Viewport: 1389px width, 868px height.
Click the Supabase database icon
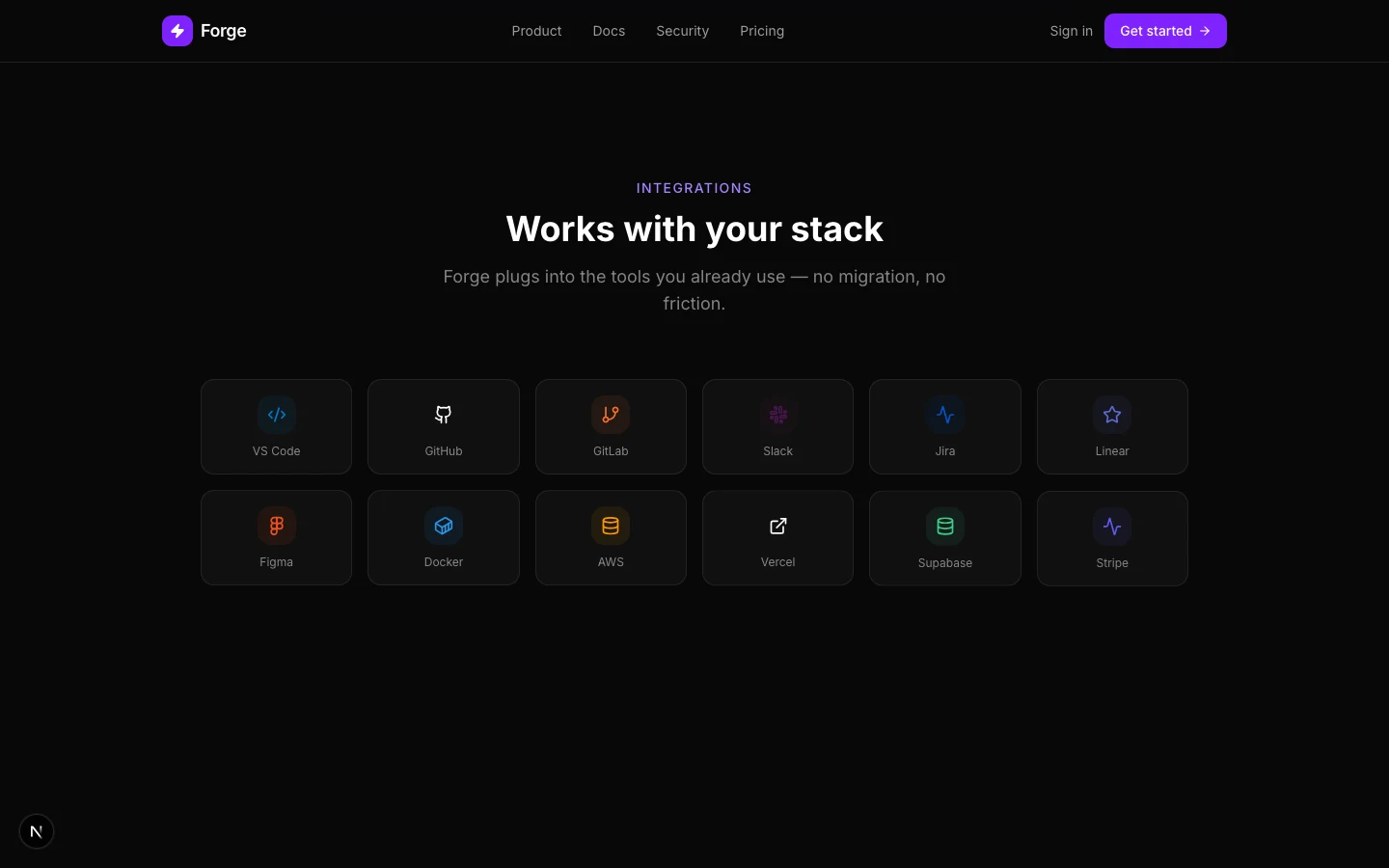[x=945, y=527]
